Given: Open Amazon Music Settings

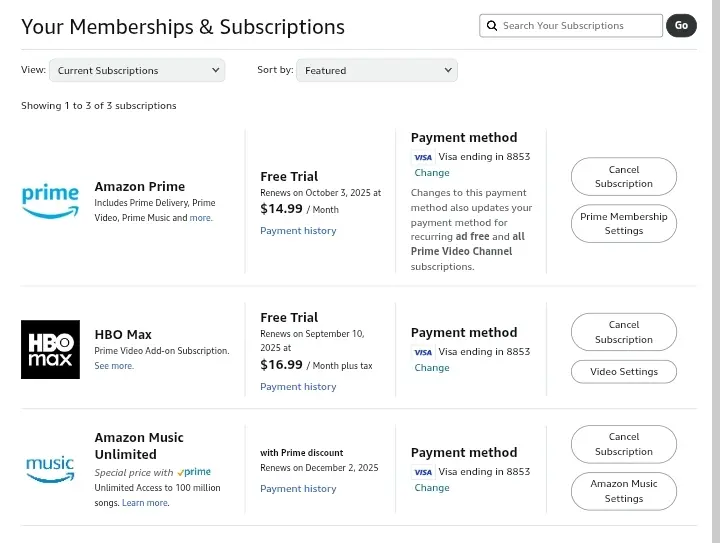Looking at the screenshot, I should [x=624, y=491].
